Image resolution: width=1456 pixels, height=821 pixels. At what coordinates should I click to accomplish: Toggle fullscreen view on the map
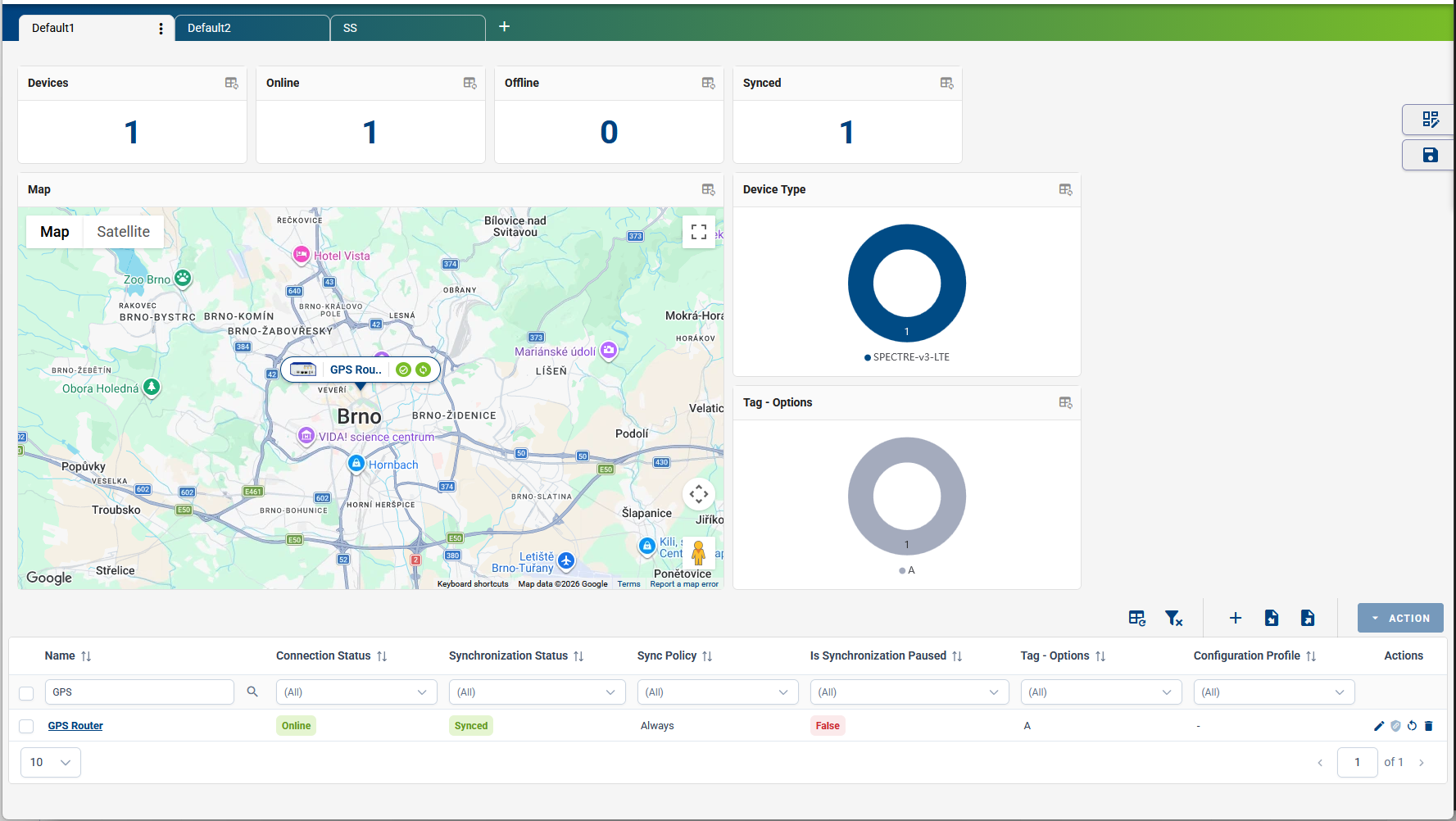coord(699,232)
